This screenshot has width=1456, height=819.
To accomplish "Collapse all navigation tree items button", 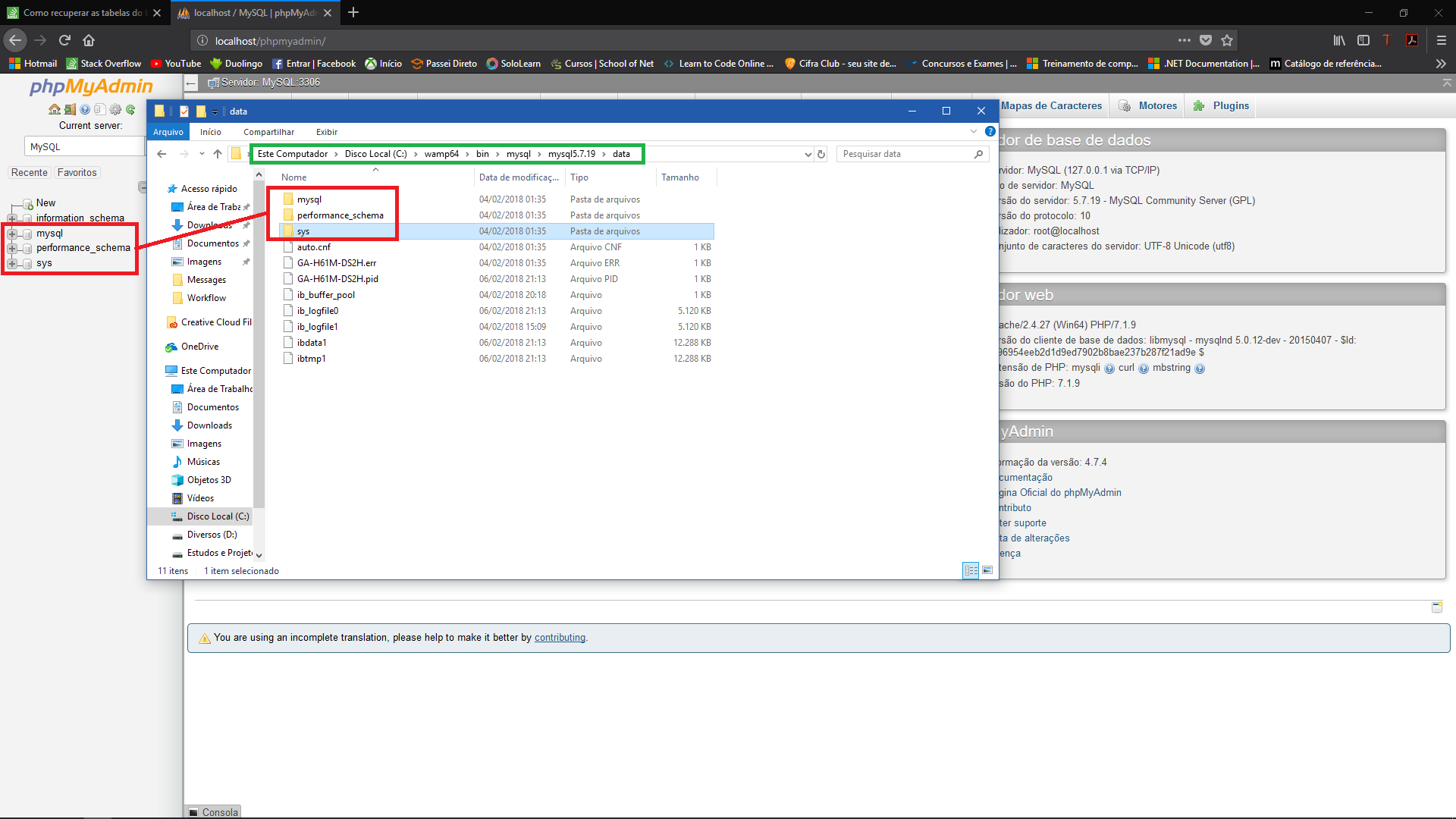I will [142, 187].
